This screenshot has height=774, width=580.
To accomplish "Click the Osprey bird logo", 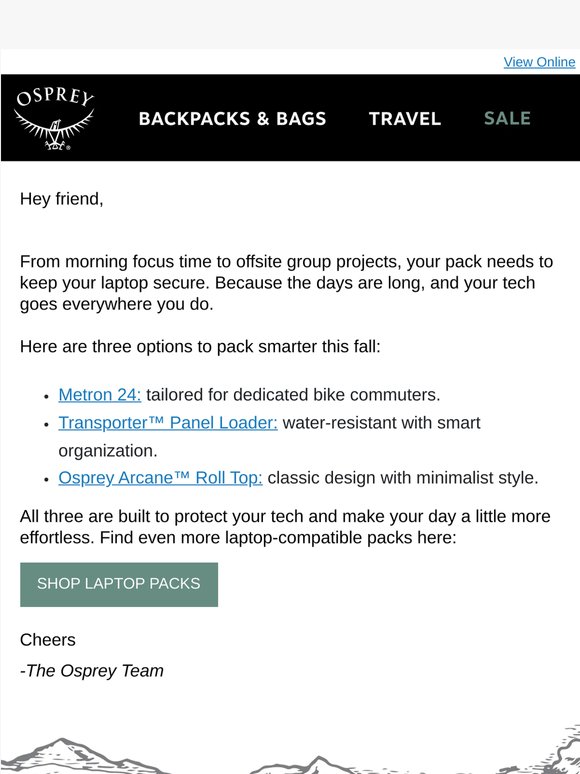I will coord(54,118).
